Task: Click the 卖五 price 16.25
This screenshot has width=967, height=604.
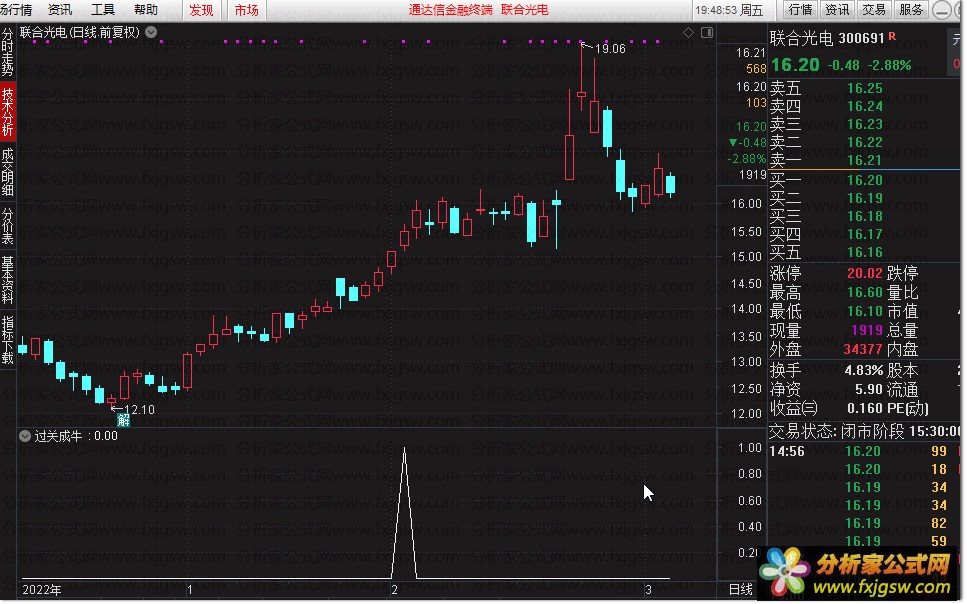Action: (865, 89)
